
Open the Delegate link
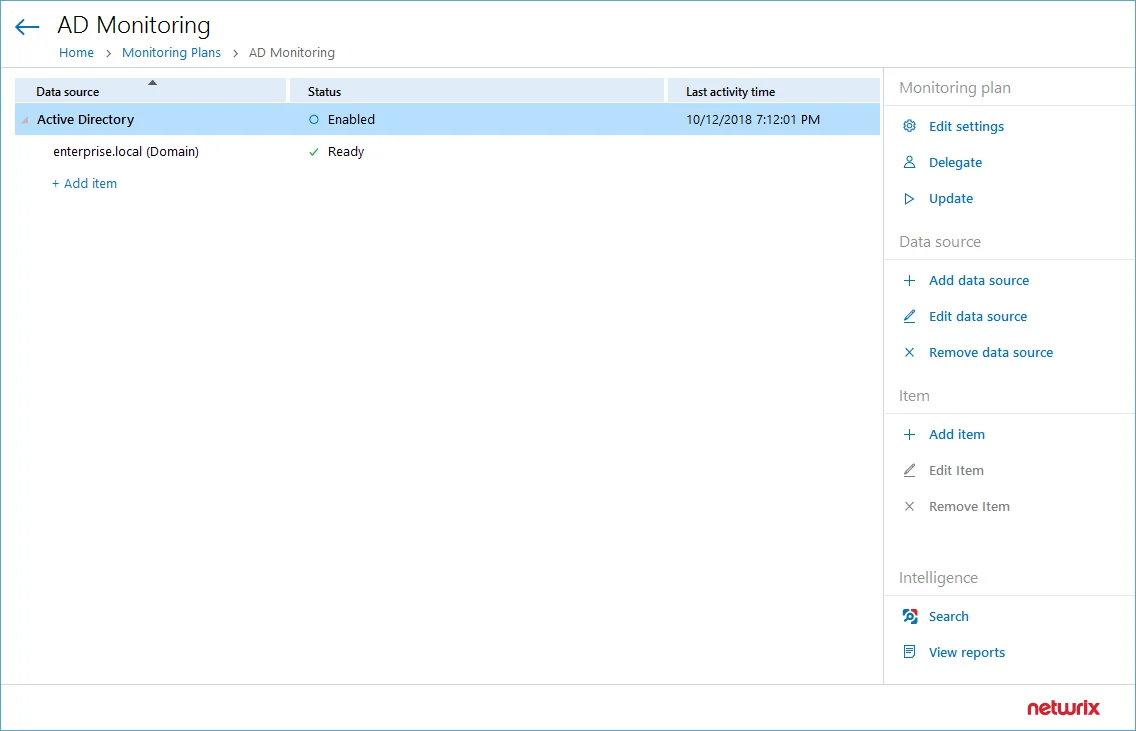(x=956, y=162)
